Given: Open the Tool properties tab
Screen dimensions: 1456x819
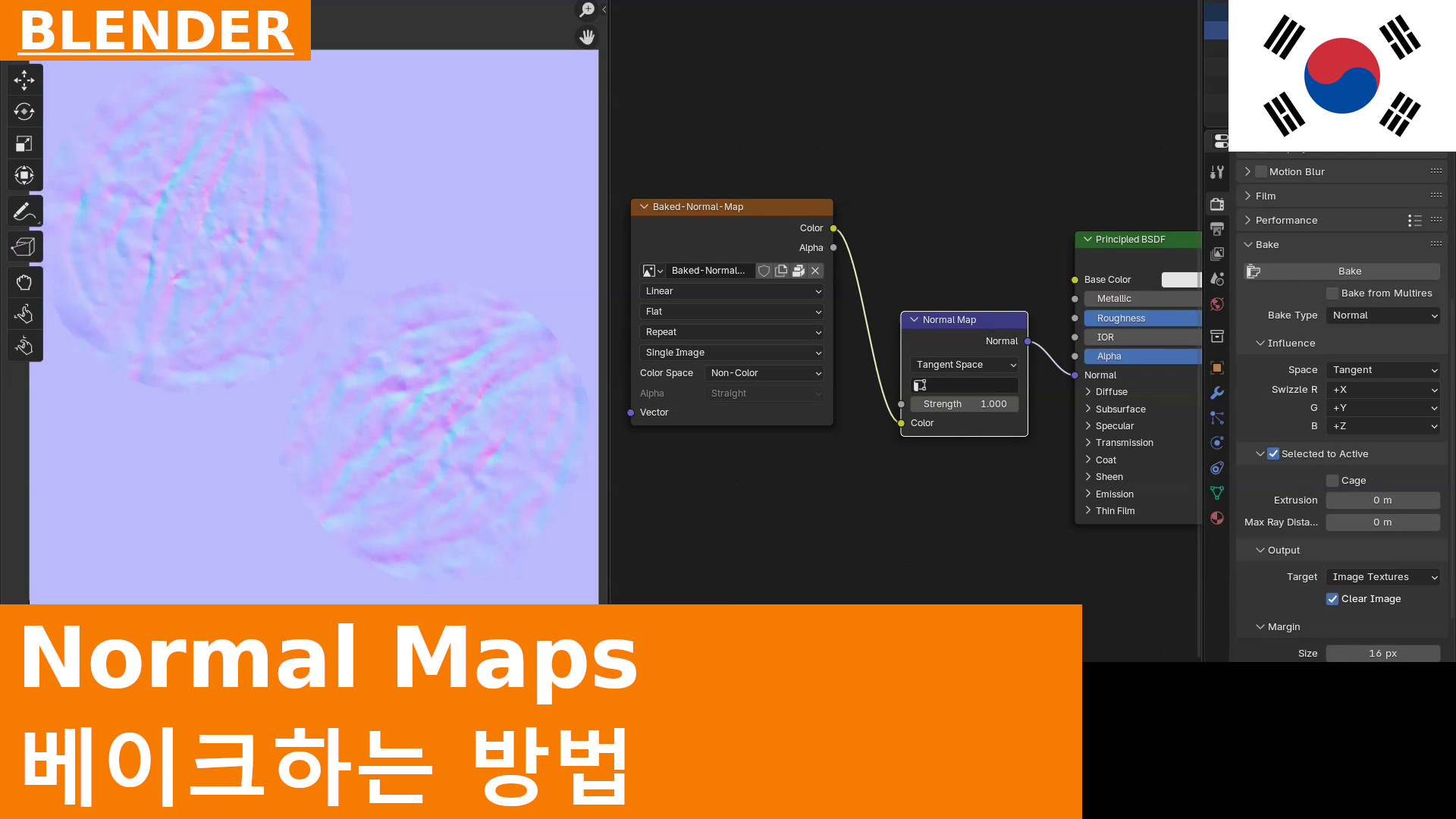Looking at the screenshot, I should click(1217, 172).
